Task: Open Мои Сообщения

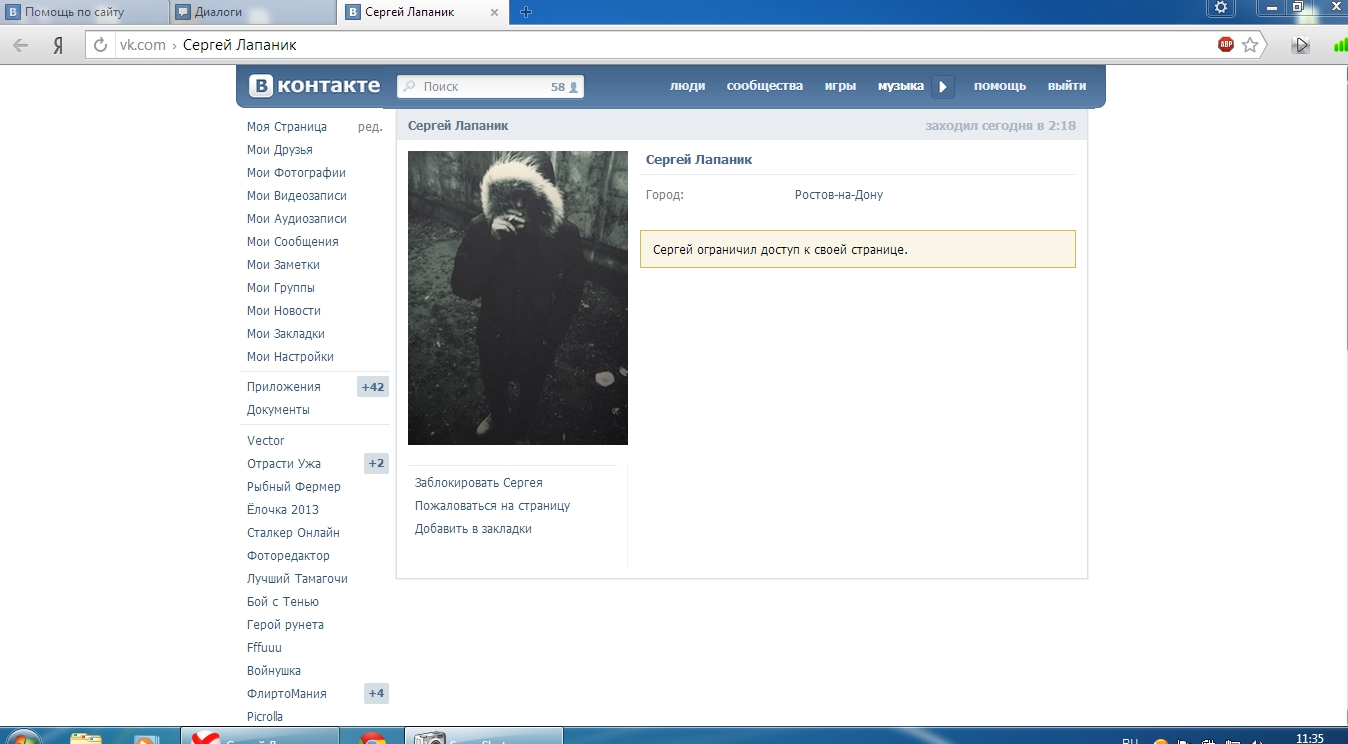Action: [293, 242]
